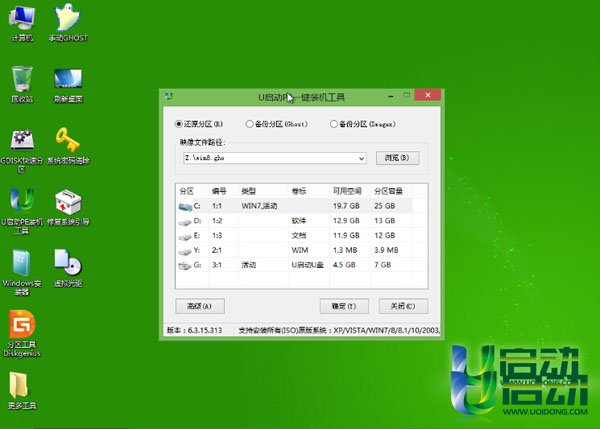
Task: Click the 浏览 (B) browse button
Action: click(397, 158)
